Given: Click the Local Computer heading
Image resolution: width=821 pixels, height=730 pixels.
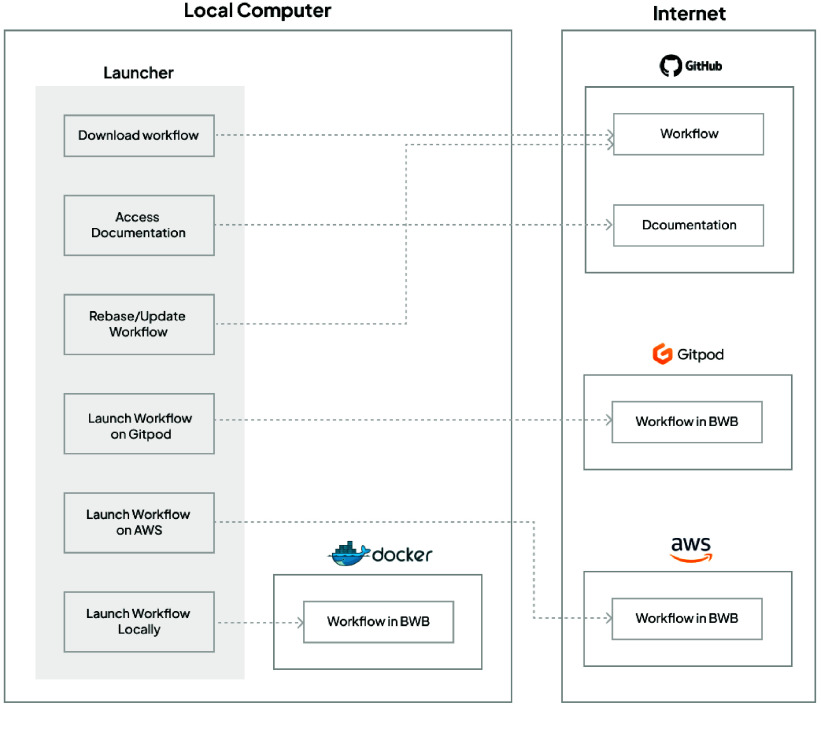Looking at the screenshot, I should (257, 12).
